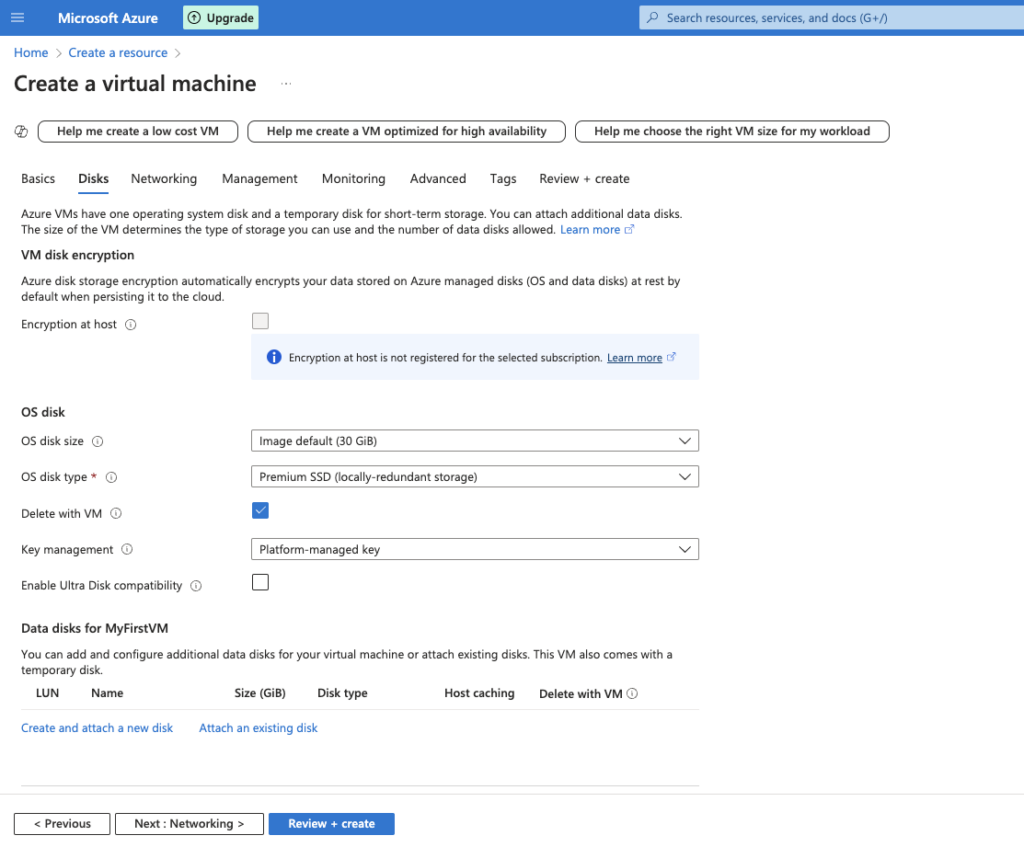The height and width of the screenshot is (847, 1024).
Task: Click blue info icon in encryption notice
Action: point(274,357)
